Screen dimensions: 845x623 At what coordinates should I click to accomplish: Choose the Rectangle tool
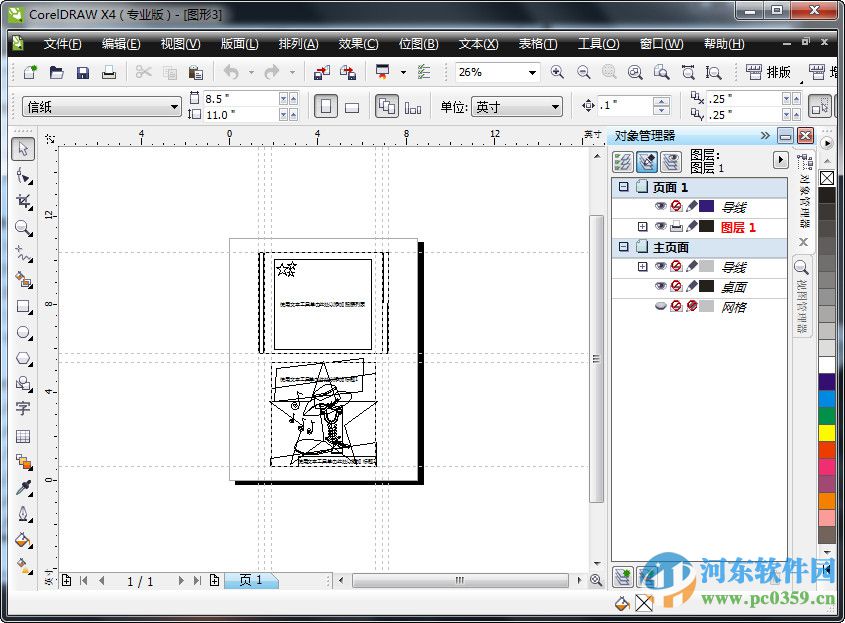point(25,307)
